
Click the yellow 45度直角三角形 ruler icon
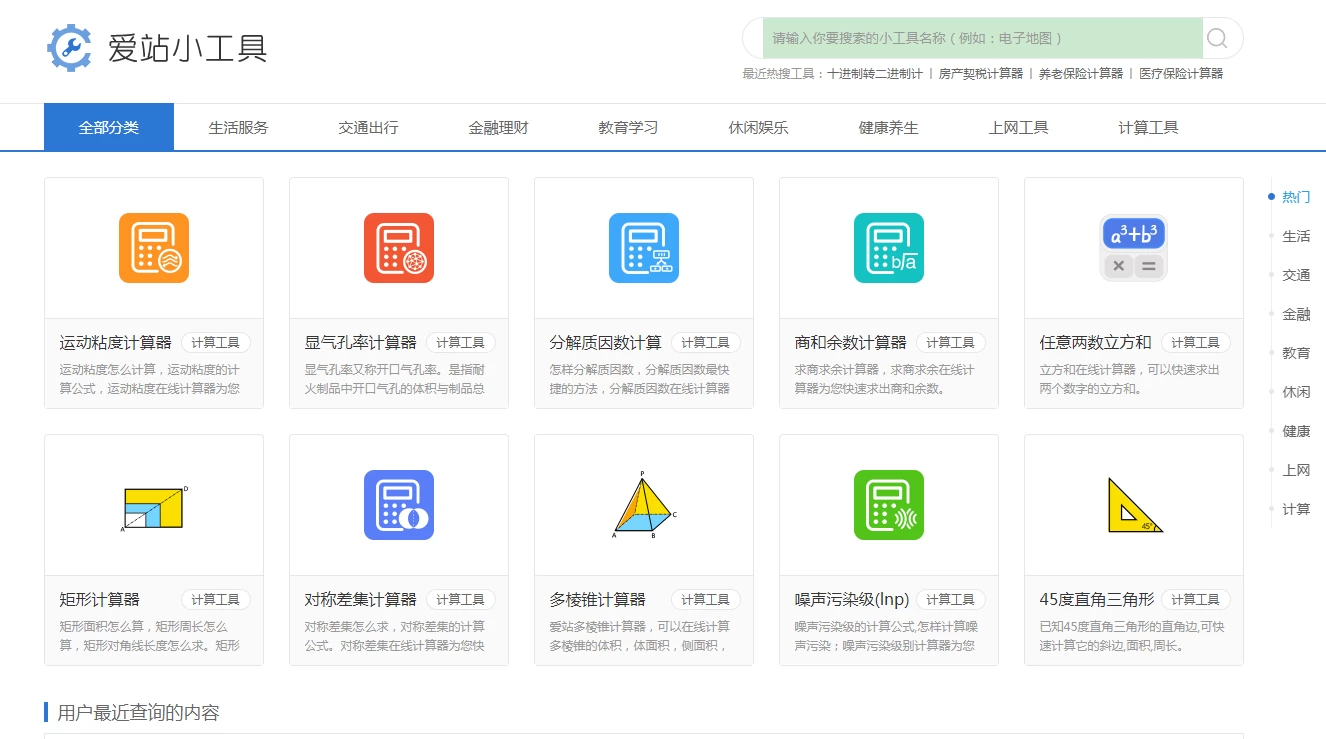point(1133,505)
